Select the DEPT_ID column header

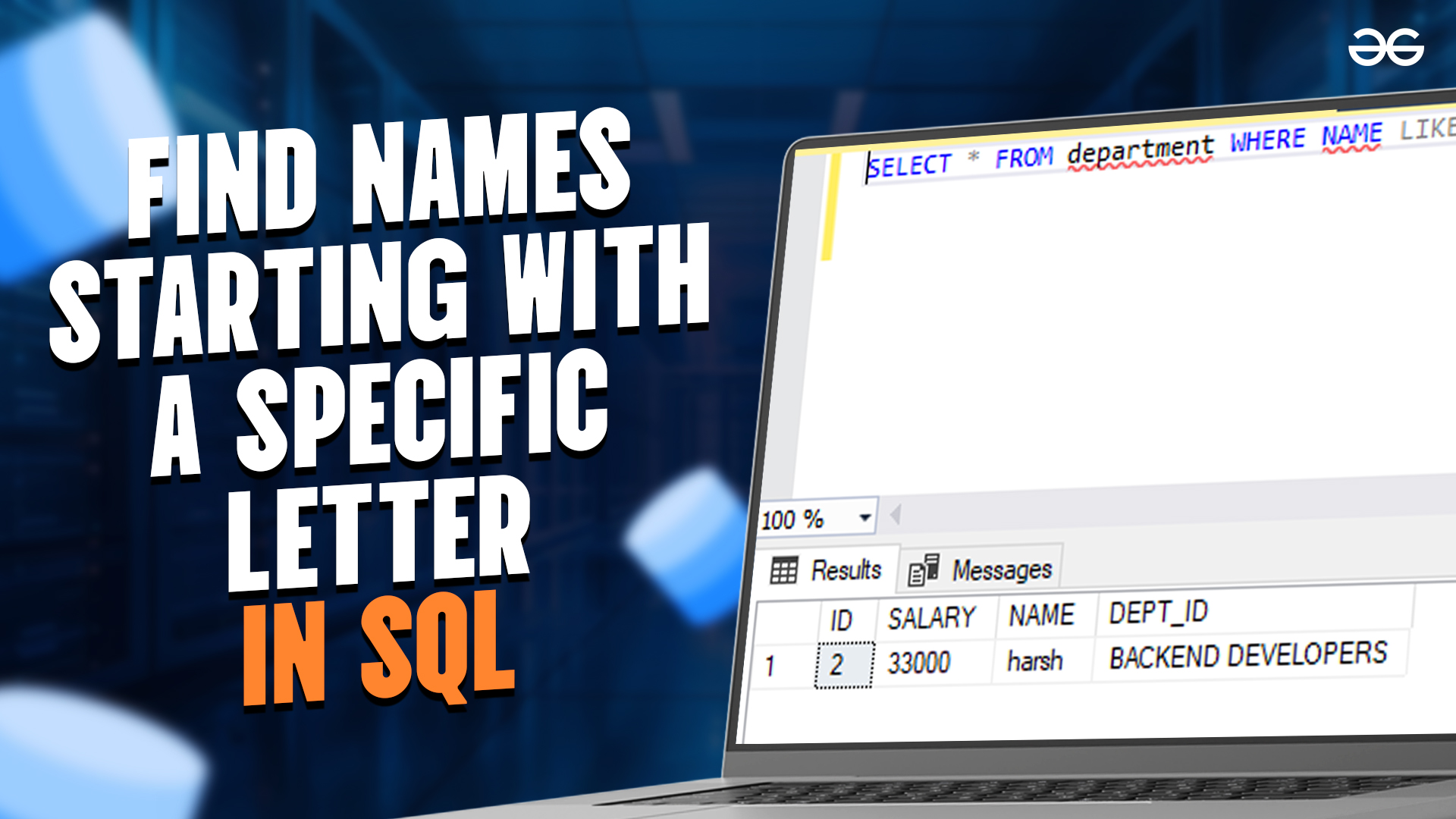click(1158, 612)
